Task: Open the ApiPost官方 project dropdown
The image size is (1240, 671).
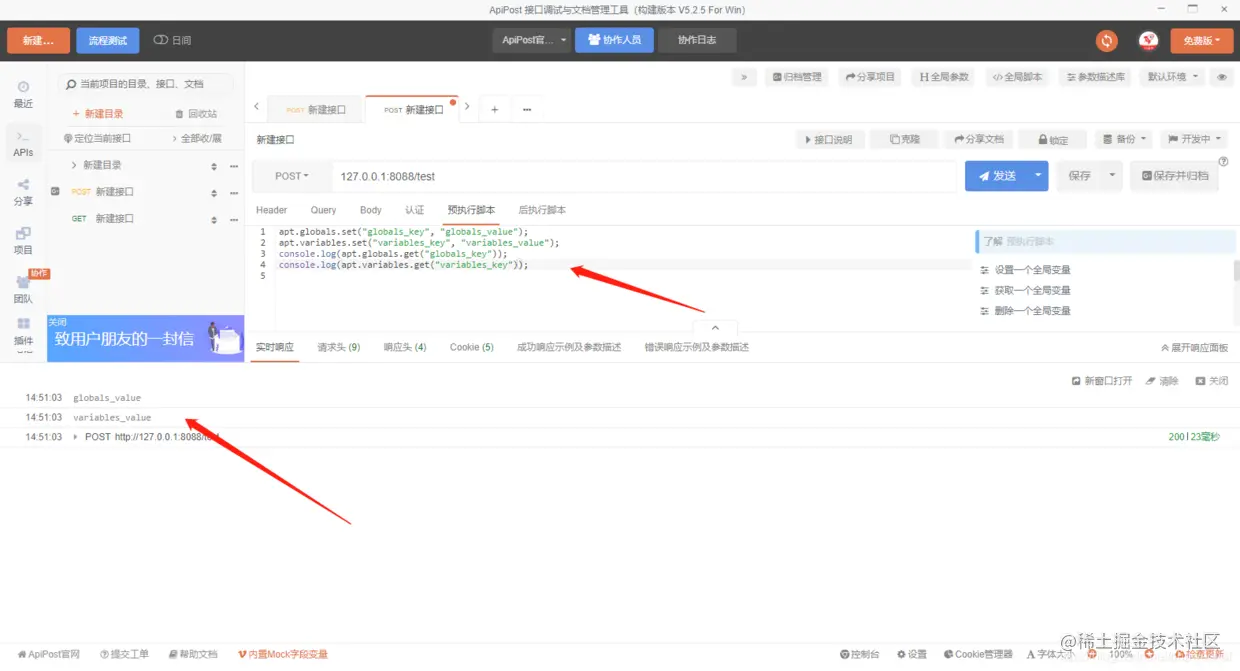Action: (531, 40)
